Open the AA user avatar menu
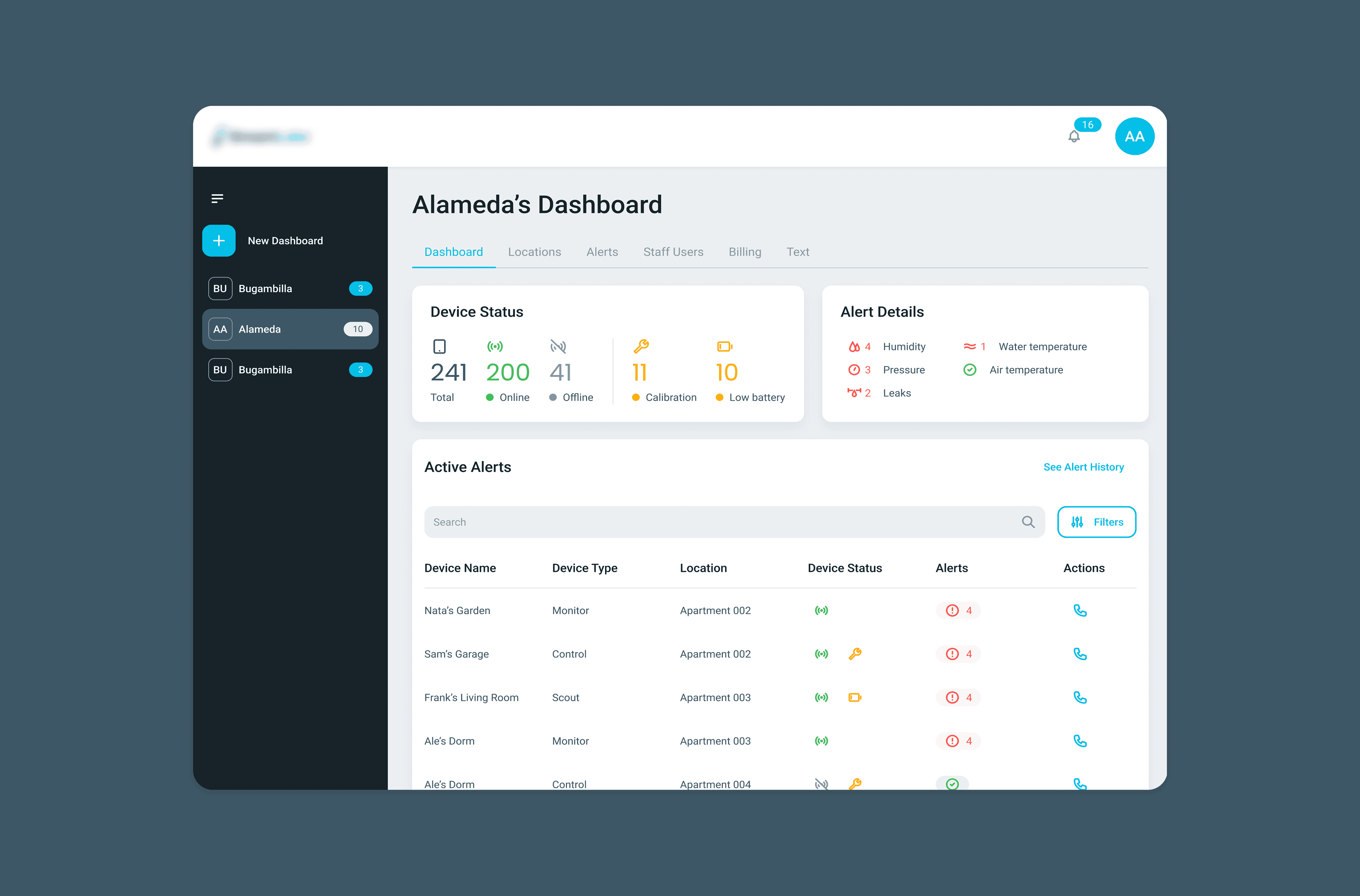Image resolution: width=1360 pixels, height=896 pixels. click(x=1134, y=137)
